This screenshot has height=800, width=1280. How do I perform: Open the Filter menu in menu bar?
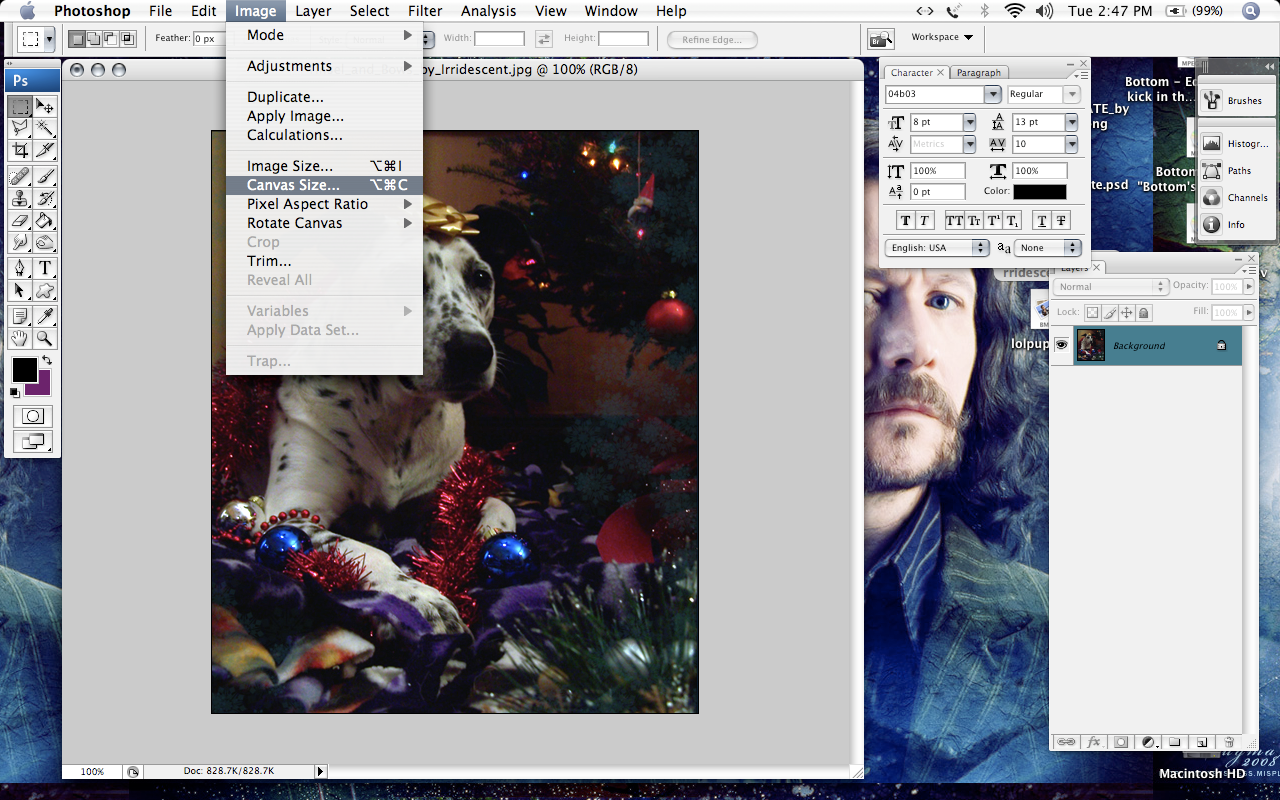(425, 11)
